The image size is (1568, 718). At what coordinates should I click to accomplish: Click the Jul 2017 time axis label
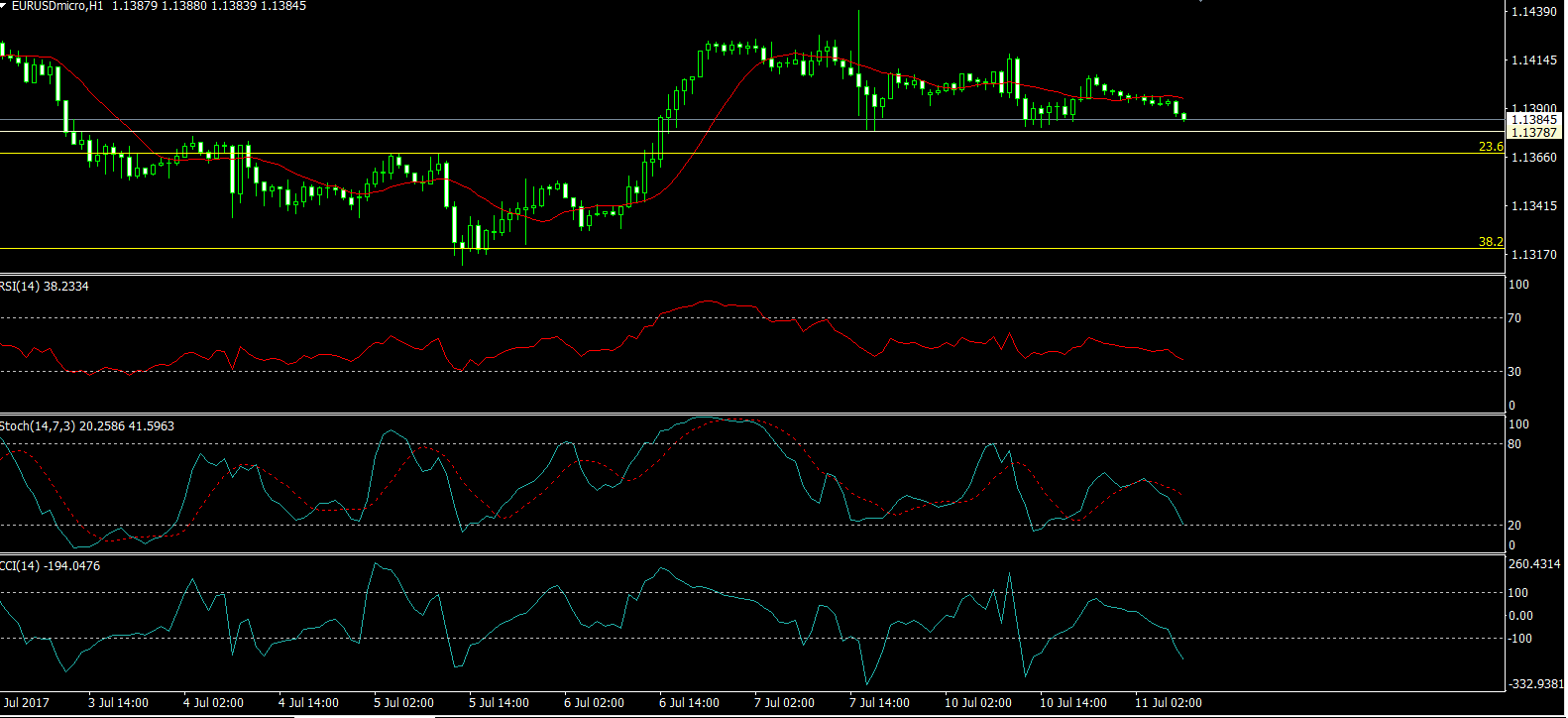25,702
